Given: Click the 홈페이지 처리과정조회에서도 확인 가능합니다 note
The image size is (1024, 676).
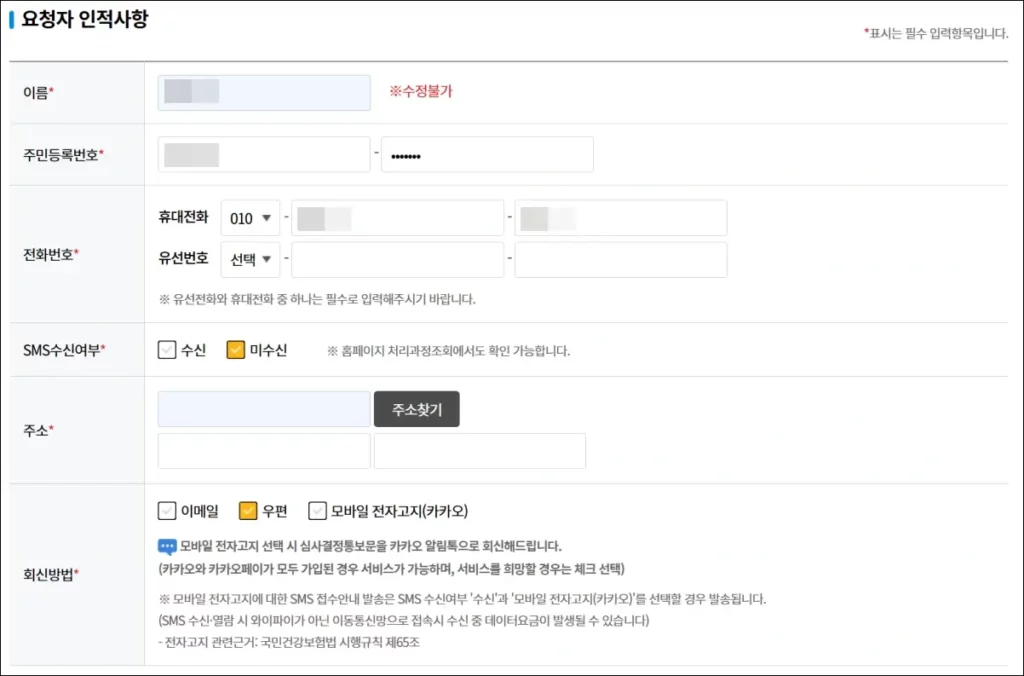Looking at the screenshot, I should [448, 351].
